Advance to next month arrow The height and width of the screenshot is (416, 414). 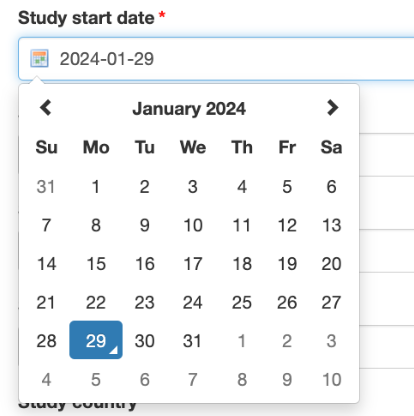click(332, 108)
